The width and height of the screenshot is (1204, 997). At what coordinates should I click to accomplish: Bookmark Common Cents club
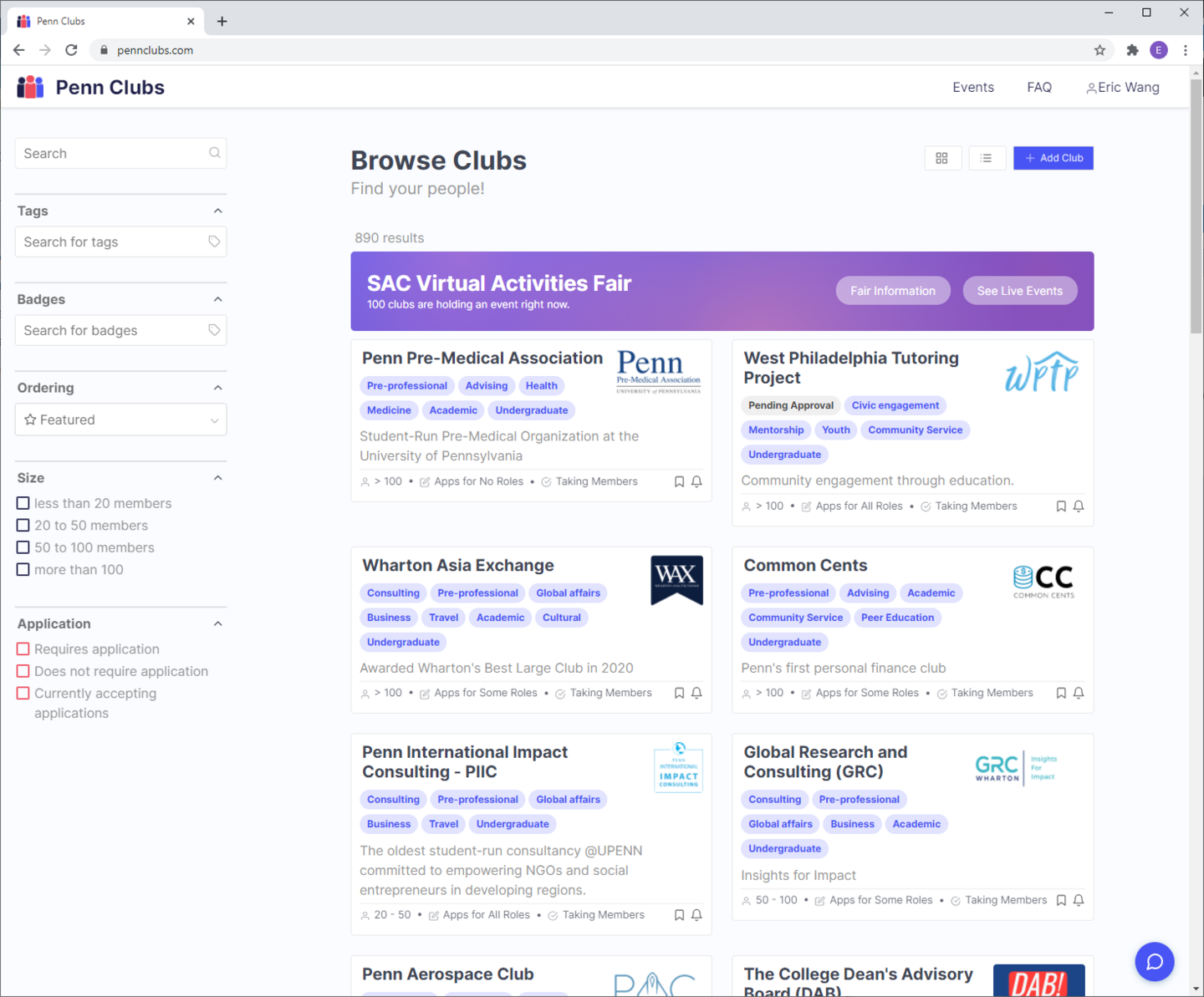[x=1061, y=693]
